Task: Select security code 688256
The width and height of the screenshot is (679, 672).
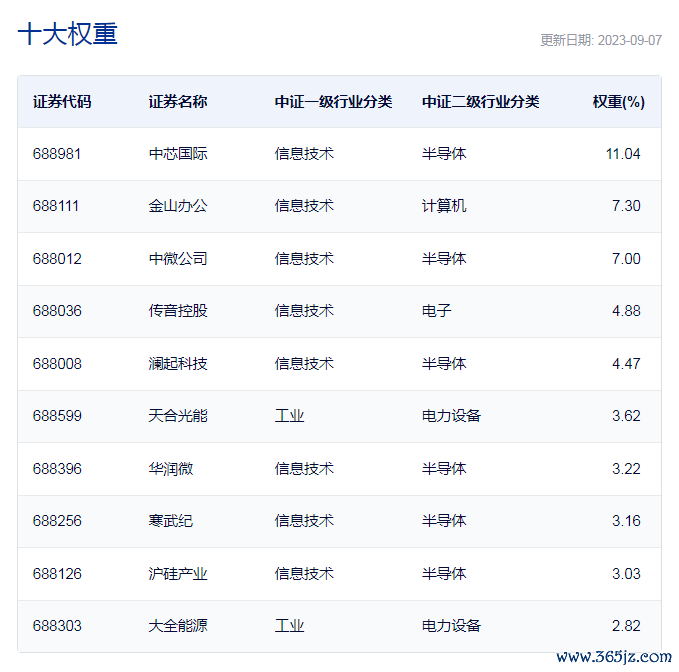Action: click(57, 521)
